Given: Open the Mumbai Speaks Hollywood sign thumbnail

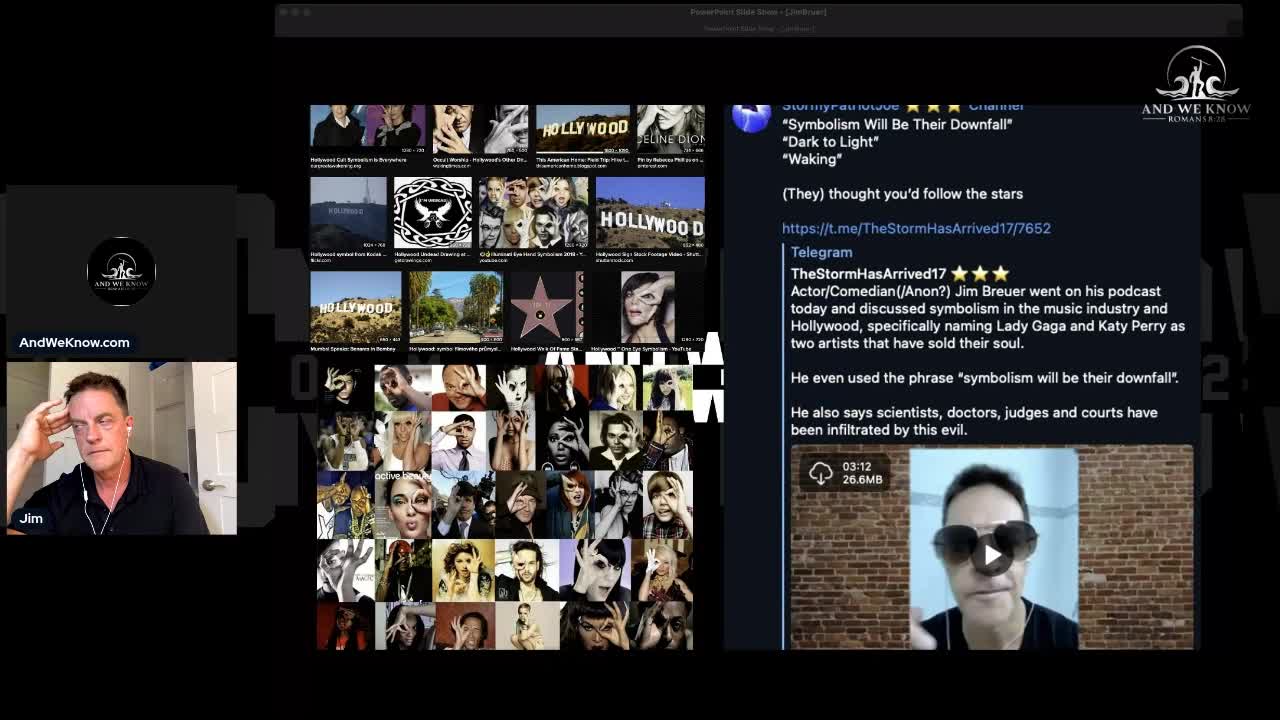Looking at the screenshot, I should [356, 308].
